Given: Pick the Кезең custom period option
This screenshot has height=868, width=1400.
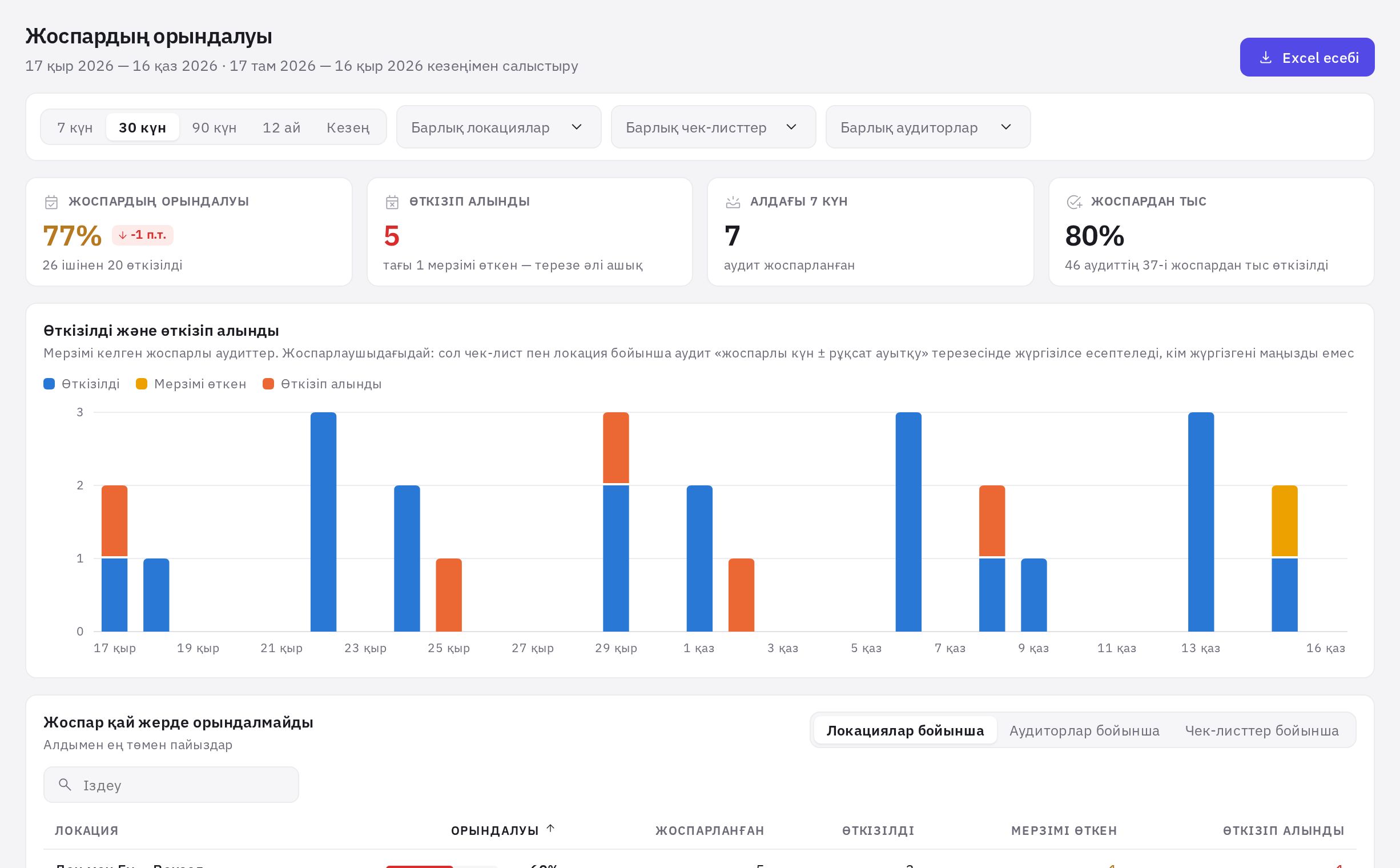Looking at the screenshot, I should 348,127.
